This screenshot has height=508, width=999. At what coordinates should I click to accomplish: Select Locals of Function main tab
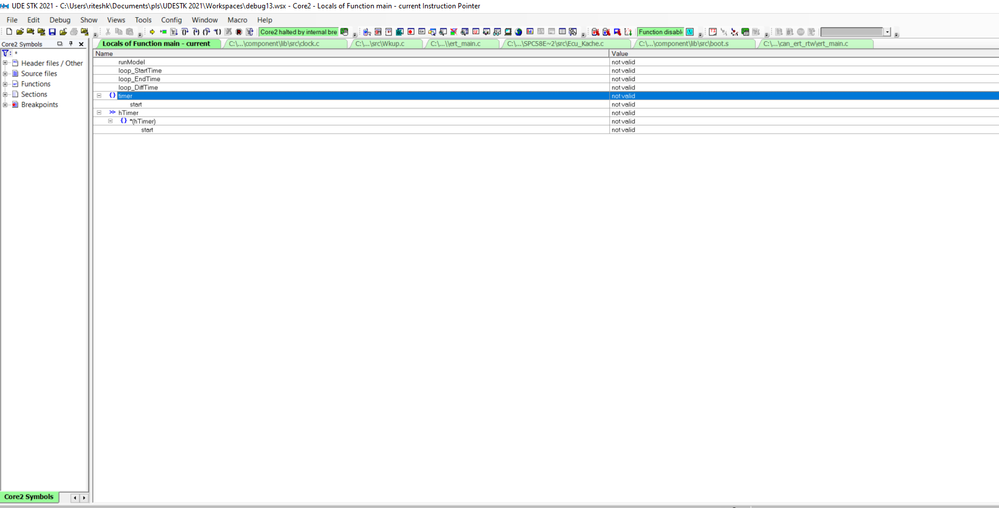tap(157, 44)
